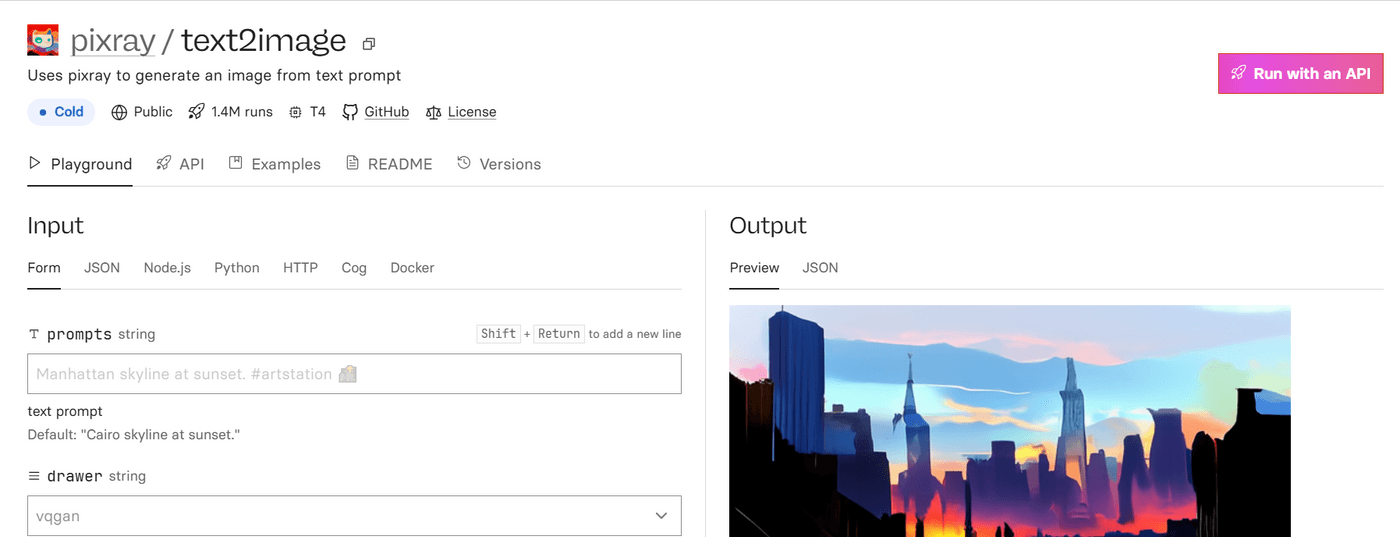The image size is (1400, 537).
Task: Open the License link
Action: [472, 112]
